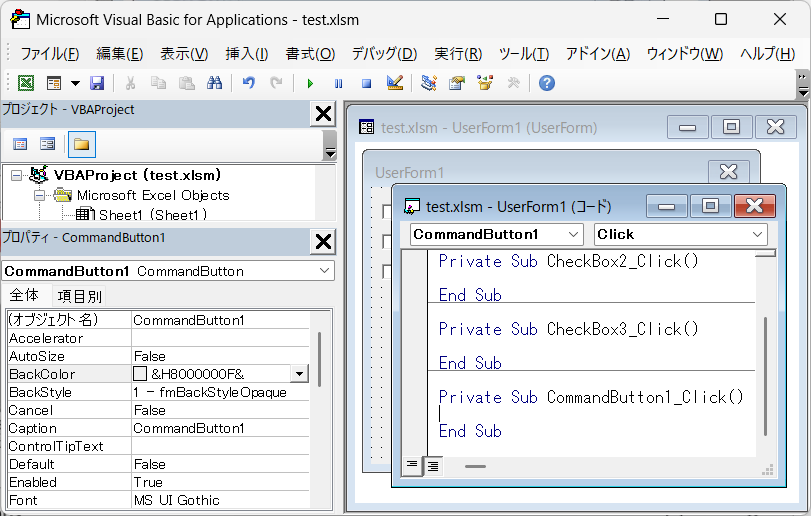The width and height of the screenshot is (811, 516).
Task: Save test.xlsm with floppy disk icon
Action: pos(97,83)
